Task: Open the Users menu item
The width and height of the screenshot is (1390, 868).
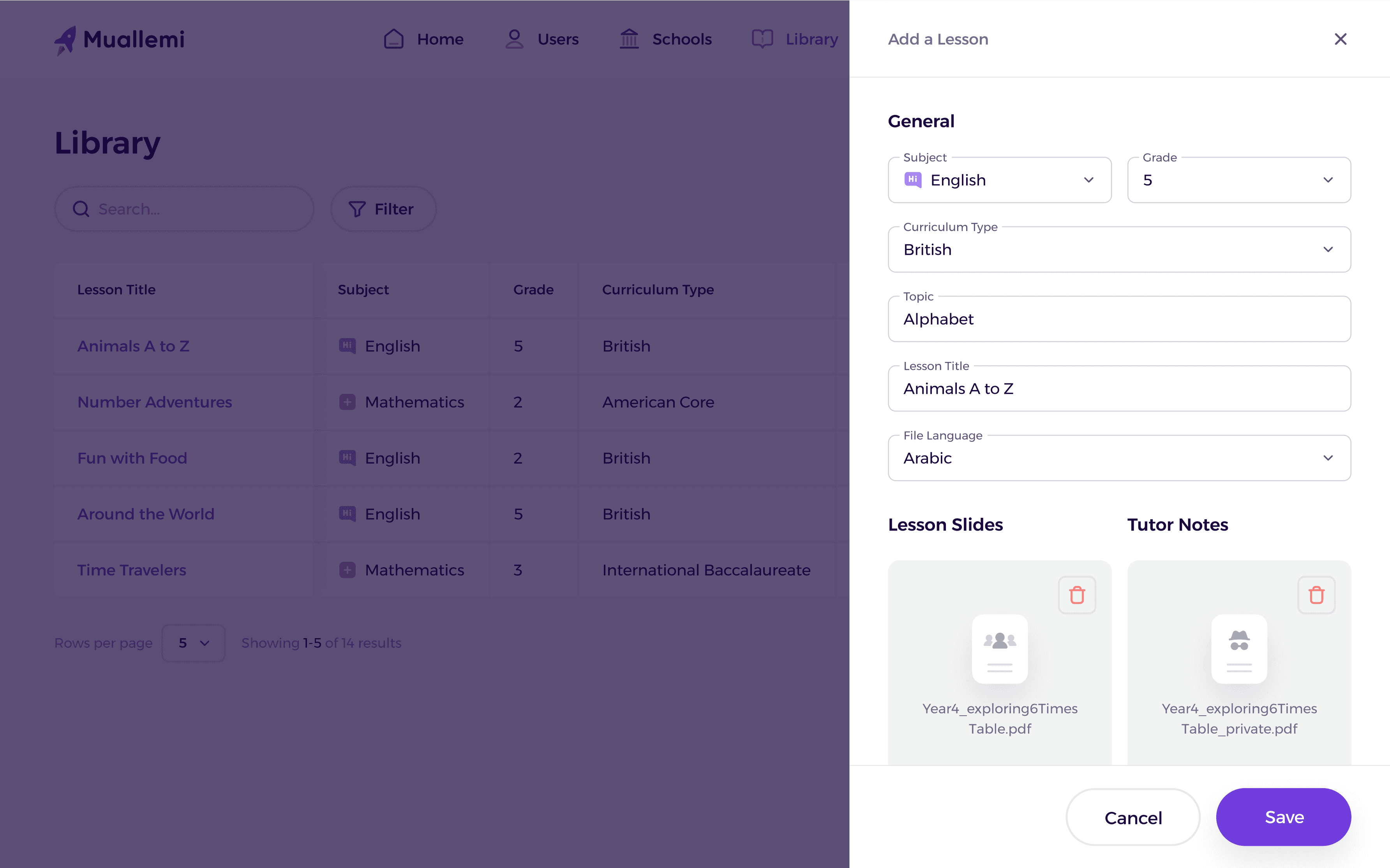Action: tap(542, 39)
